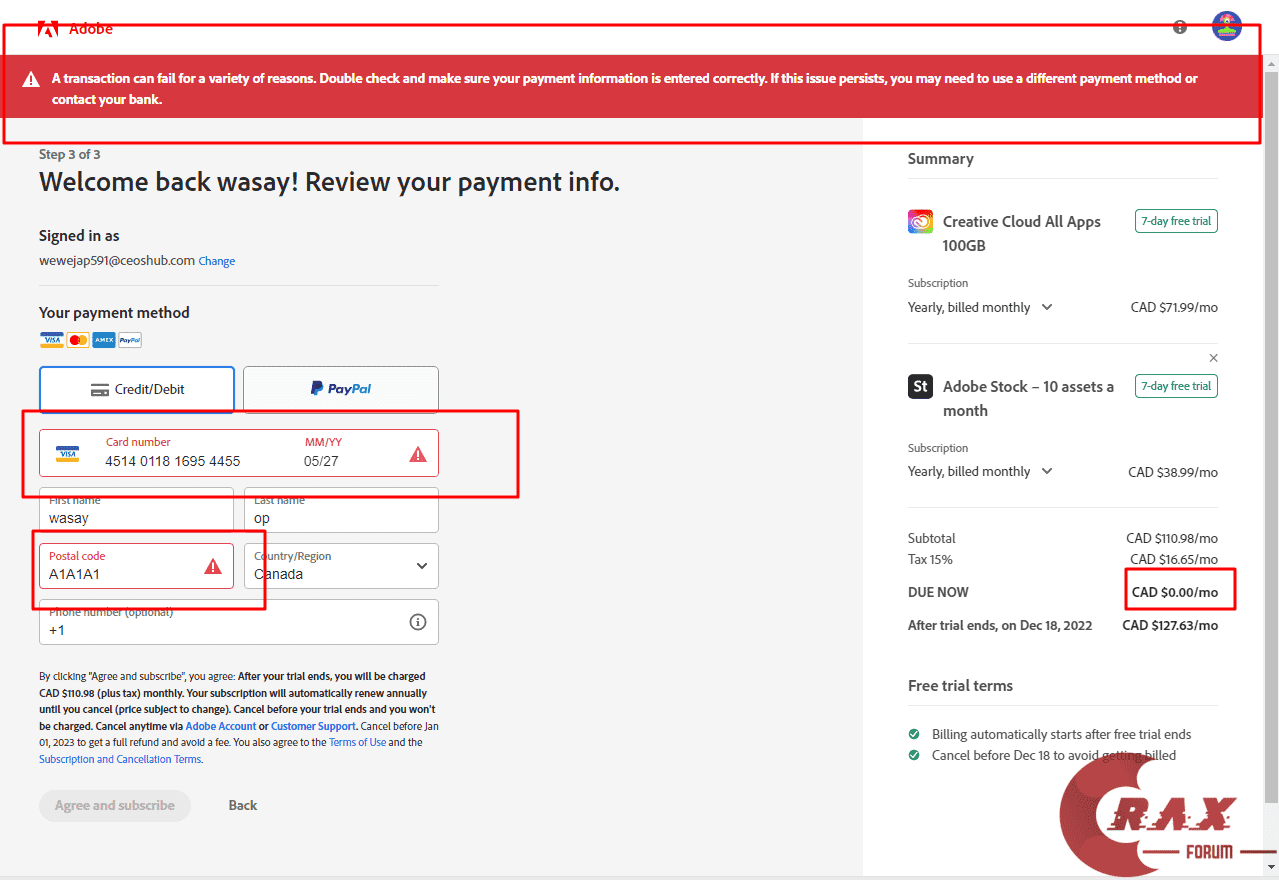Click the green check beside Cancel before Dec 18

914,755
